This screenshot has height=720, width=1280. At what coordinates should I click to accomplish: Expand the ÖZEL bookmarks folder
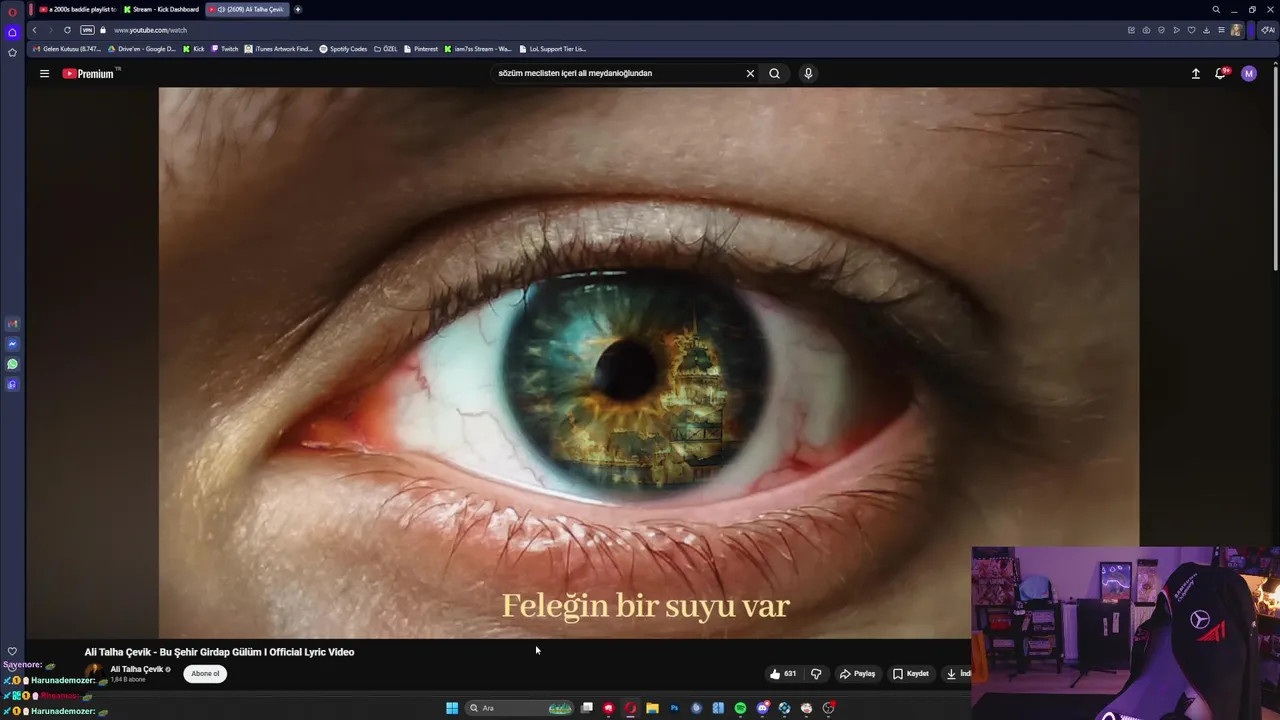(385, 49)
